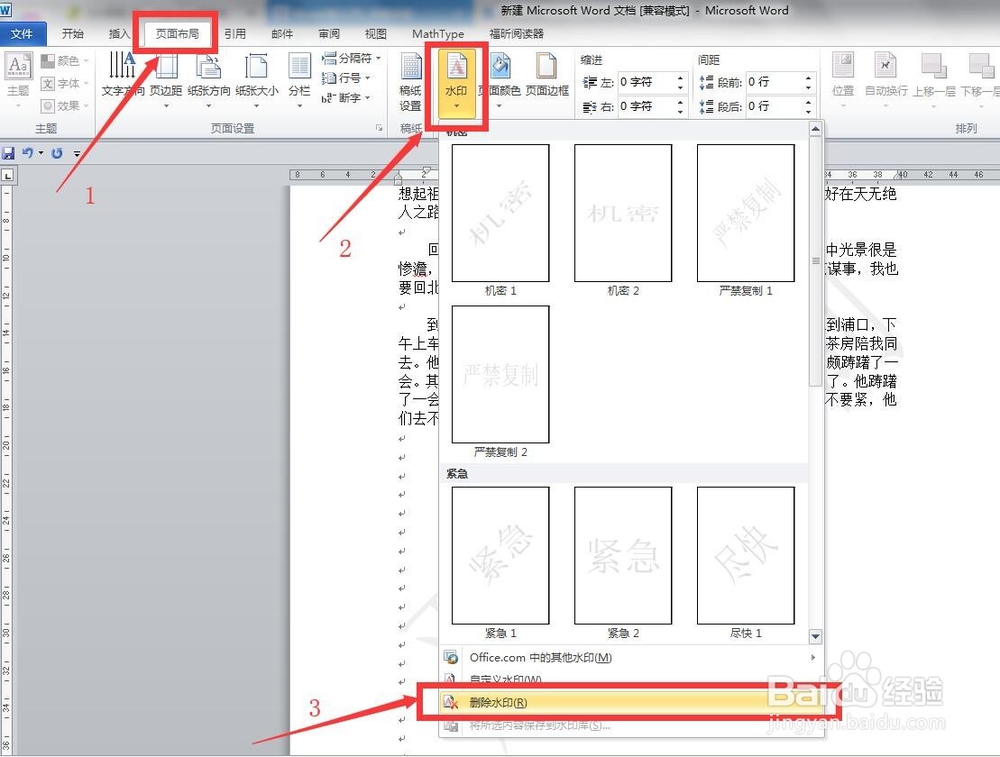Open the 邮件 ribbon tab
The width and height of the screenshot is (1000, 757).
coord(282,34)
